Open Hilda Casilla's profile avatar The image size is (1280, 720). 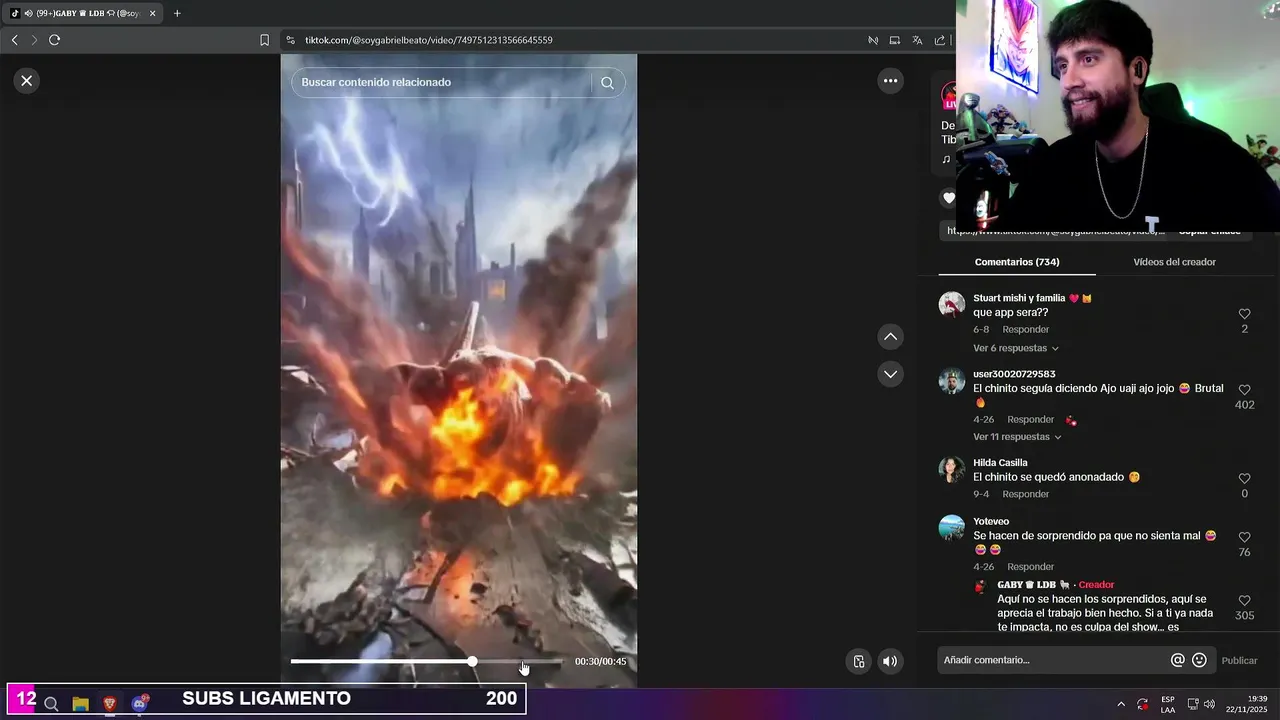pos(952,470)
